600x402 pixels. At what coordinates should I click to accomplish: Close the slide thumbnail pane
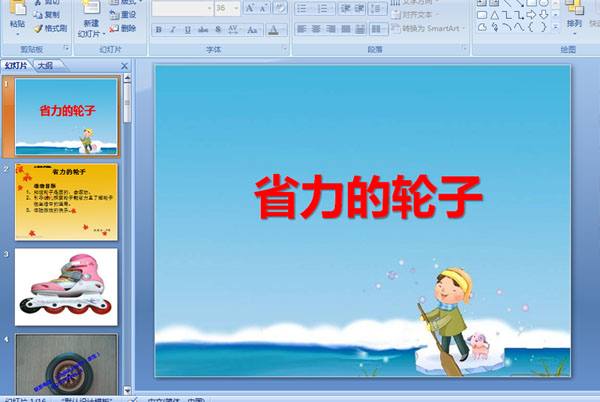[124, 66]
